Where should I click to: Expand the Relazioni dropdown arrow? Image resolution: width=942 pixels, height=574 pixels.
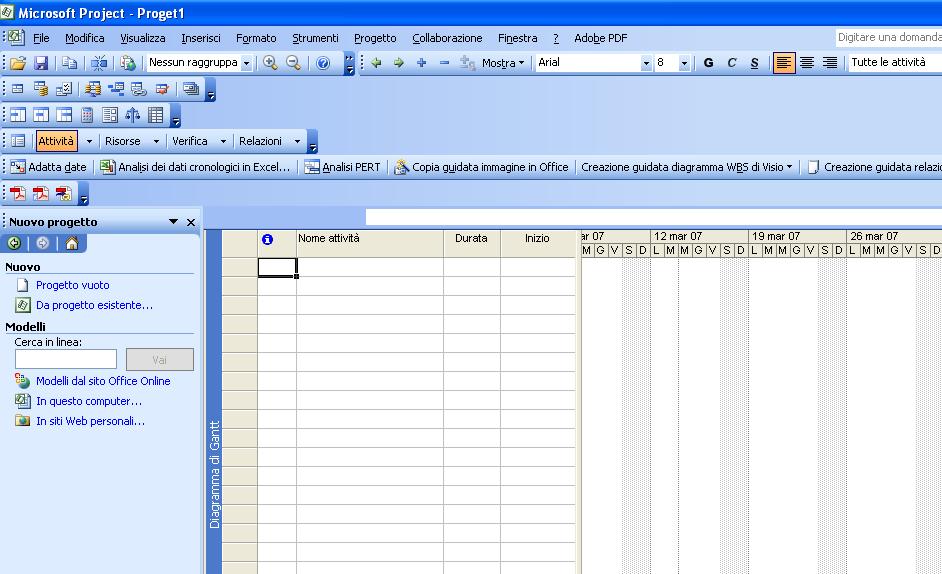click(297, 141)
